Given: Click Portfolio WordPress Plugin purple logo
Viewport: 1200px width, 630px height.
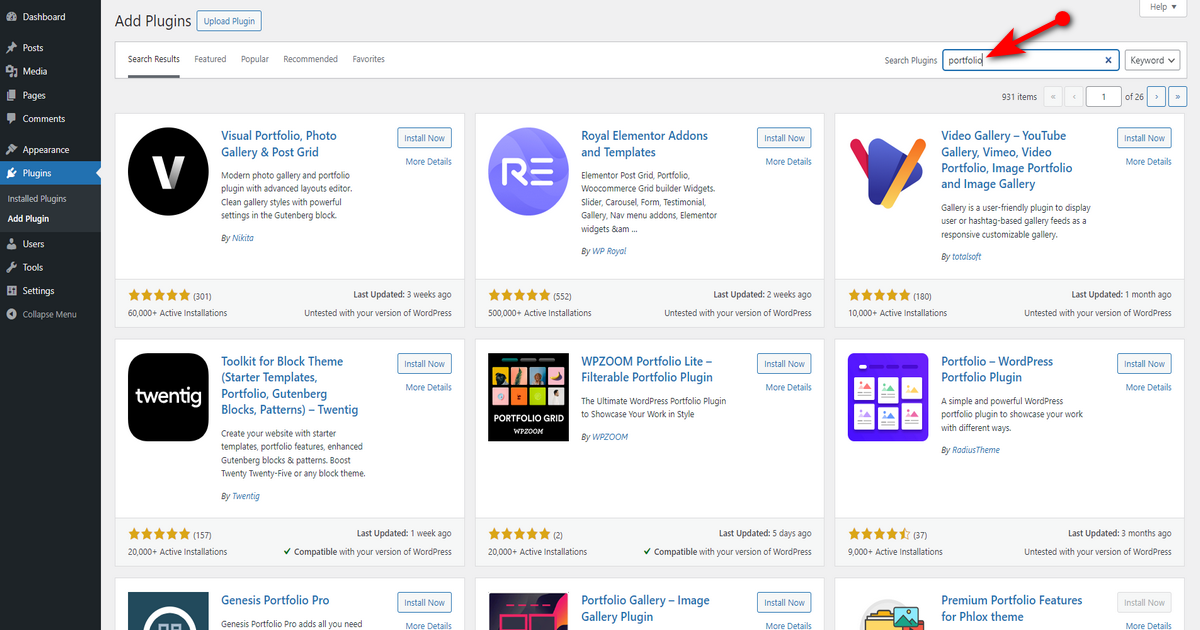Looking at the screenshot, I should (x=888, y=397).
